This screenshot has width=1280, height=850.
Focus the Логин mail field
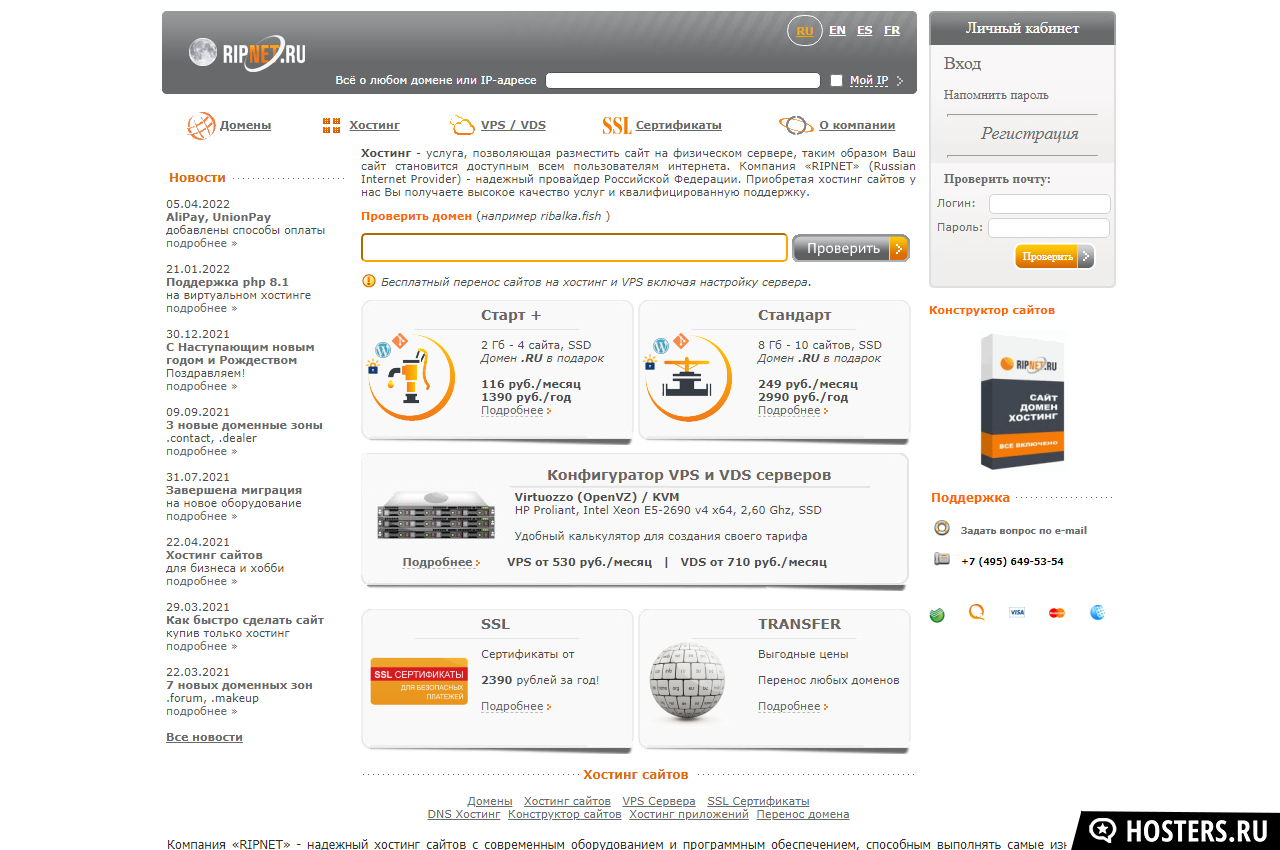point(1050,204)
